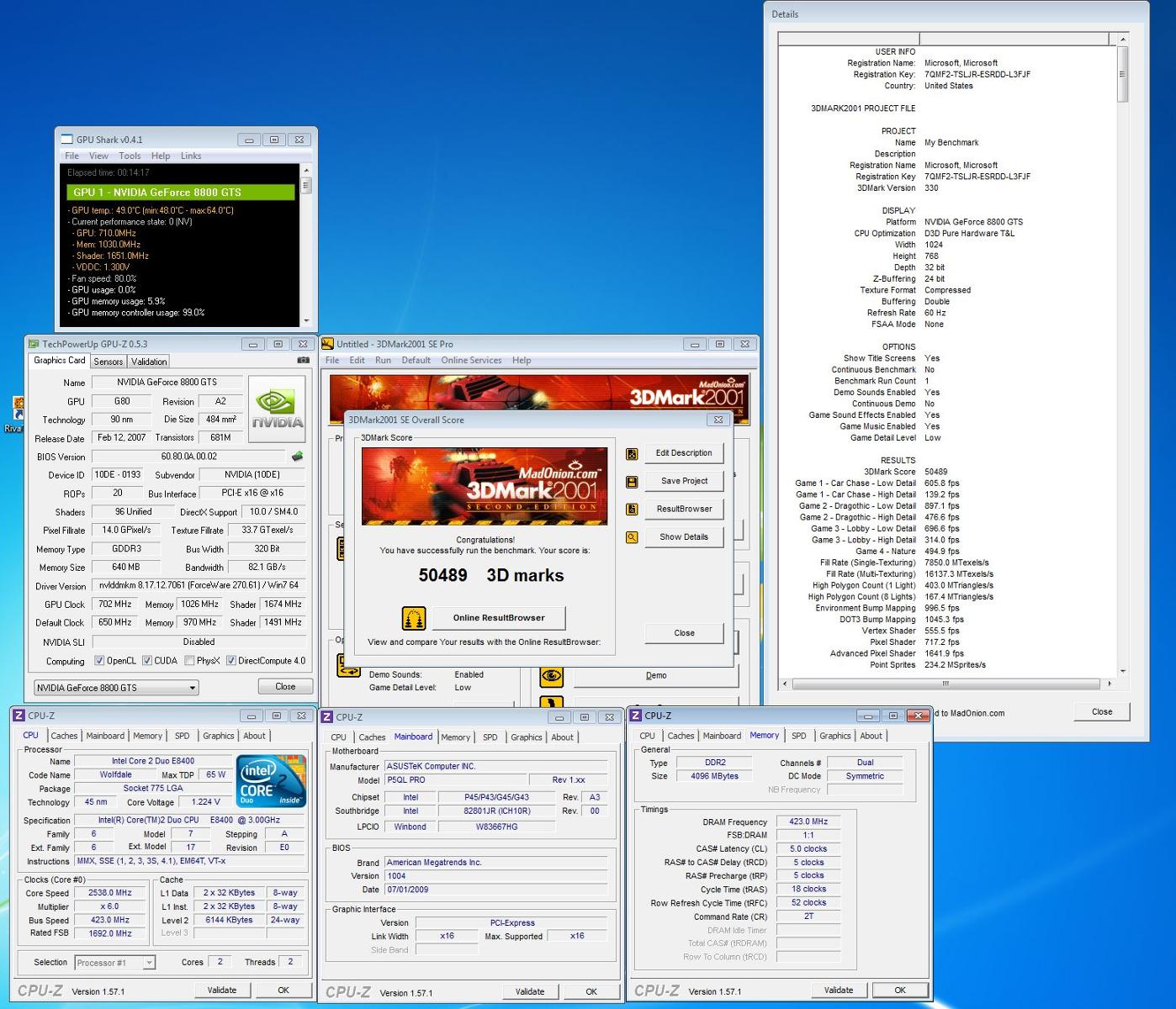Click the GPU 1 NVIDIA GeForce 8800 GTS green header
1176x1009 pixels.
tap(181, 193)
